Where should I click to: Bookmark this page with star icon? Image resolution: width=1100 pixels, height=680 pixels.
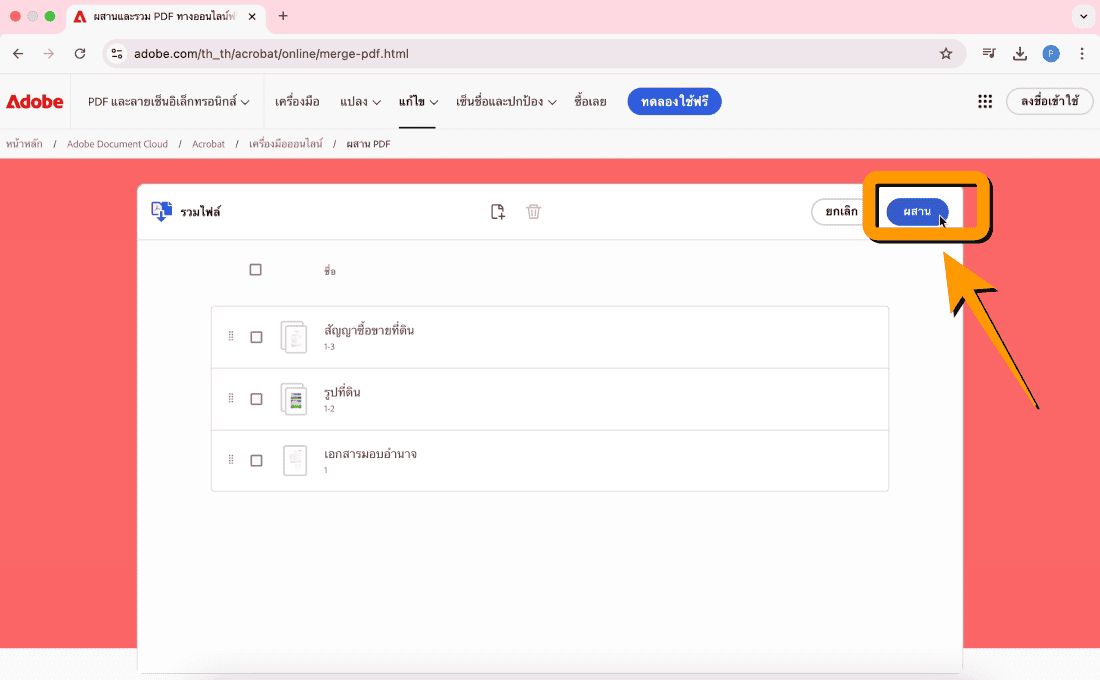946,54
